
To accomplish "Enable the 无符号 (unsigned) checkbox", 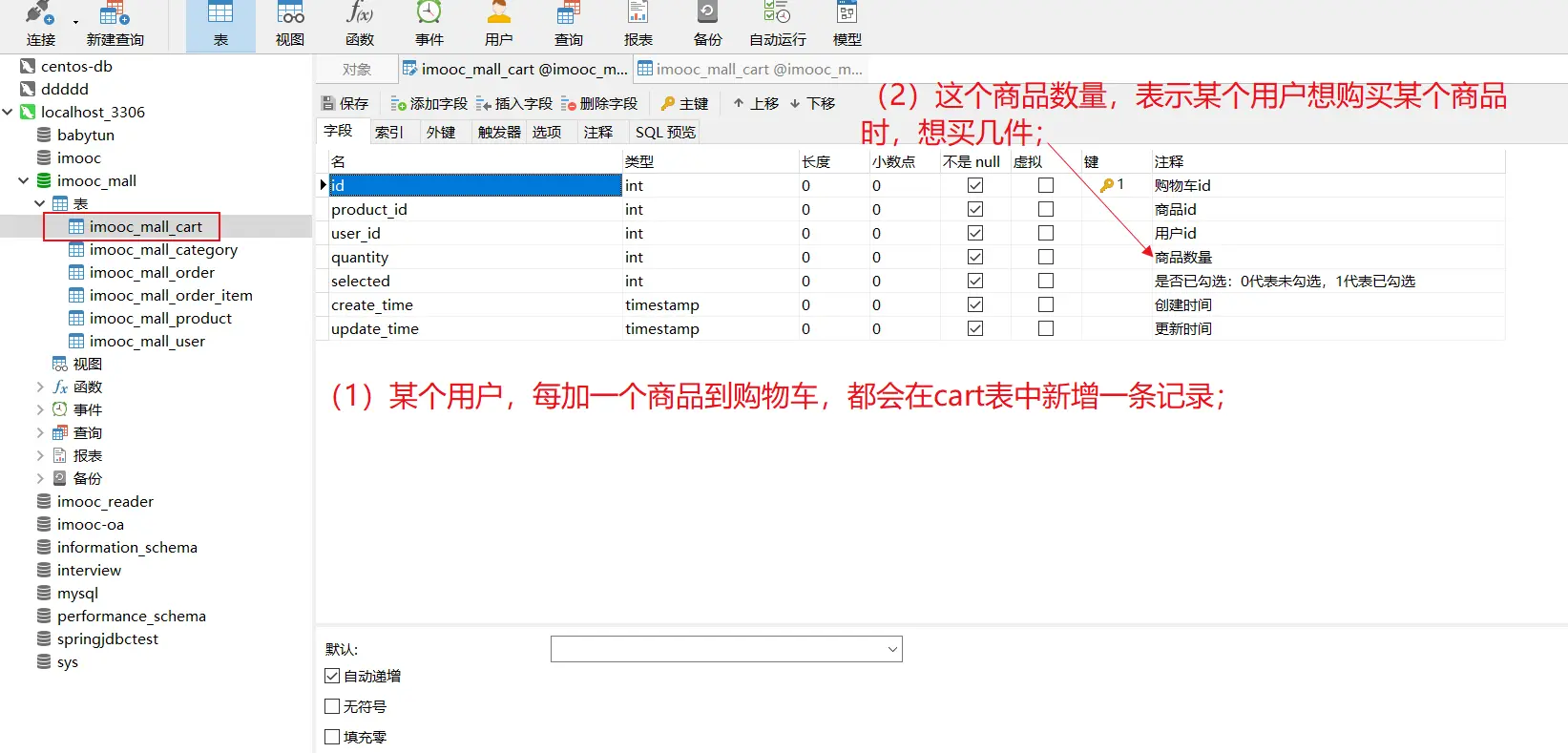I will point(332,706).
